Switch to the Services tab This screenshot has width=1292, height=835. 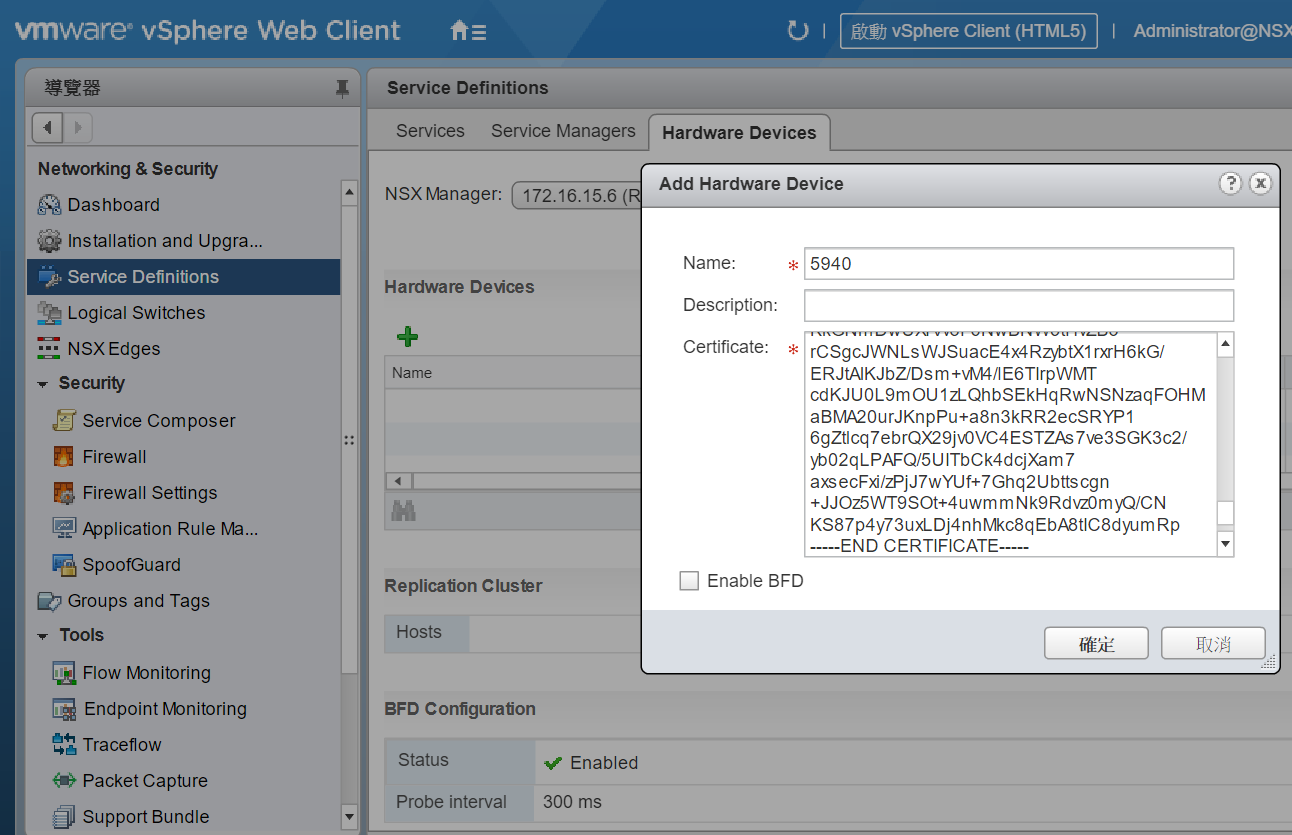click(x=430, y=131)
